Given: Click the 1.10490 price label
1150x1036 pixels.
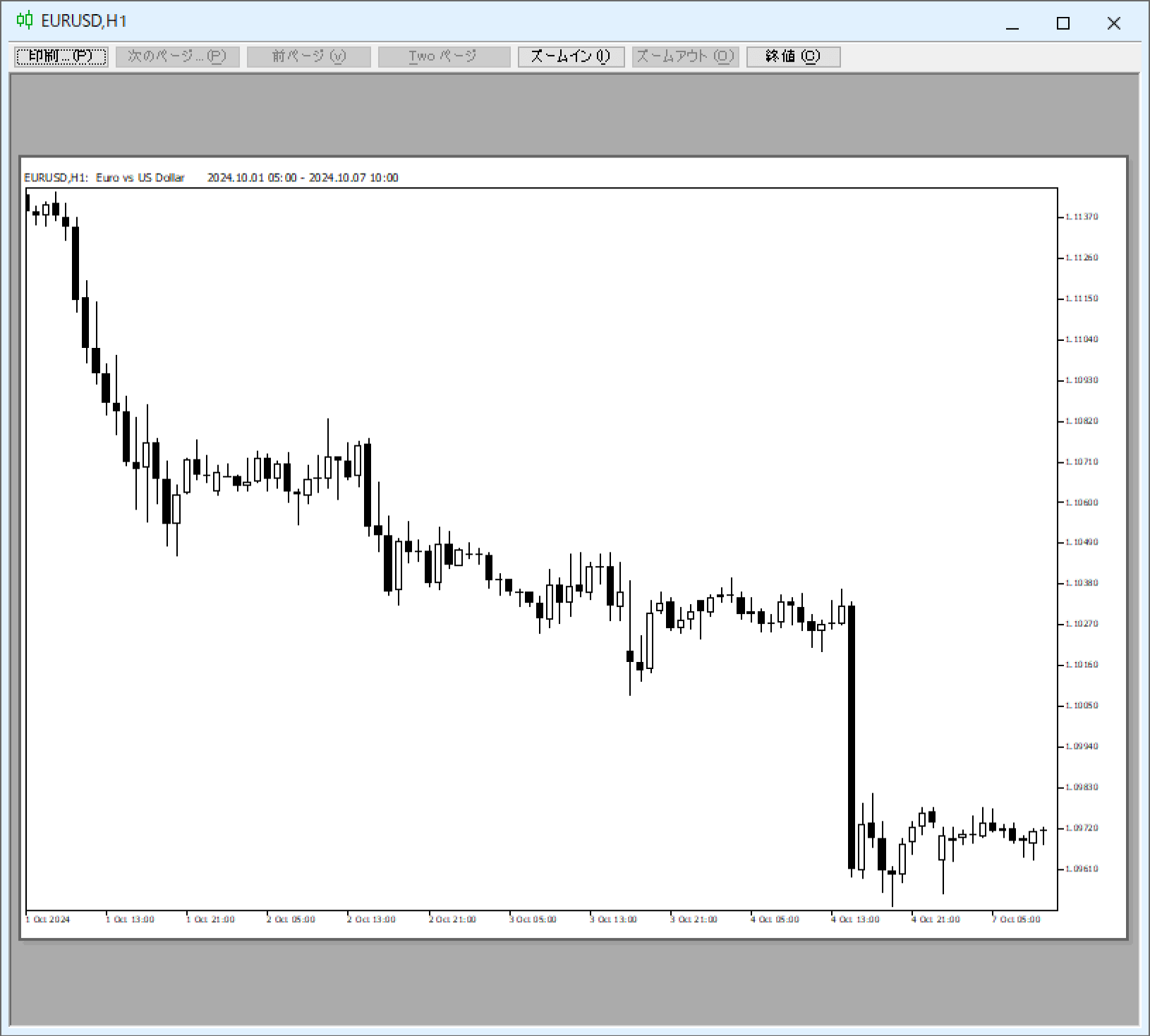Looking at the screenshot, I should point(1082,543).
